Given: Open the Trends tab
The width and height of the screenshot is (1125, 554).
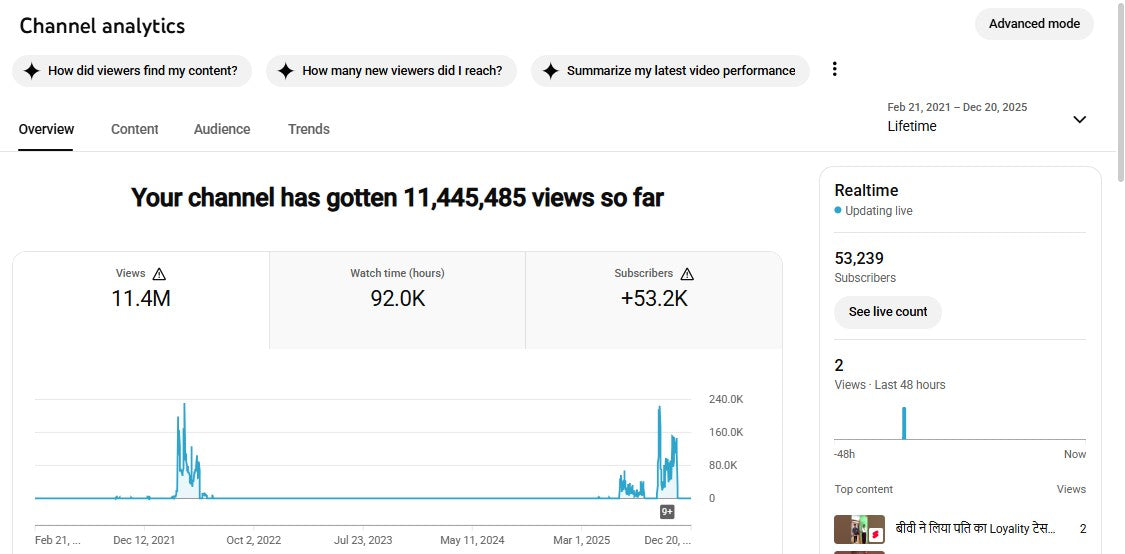Looking at the screenshot, I should 309,129.
